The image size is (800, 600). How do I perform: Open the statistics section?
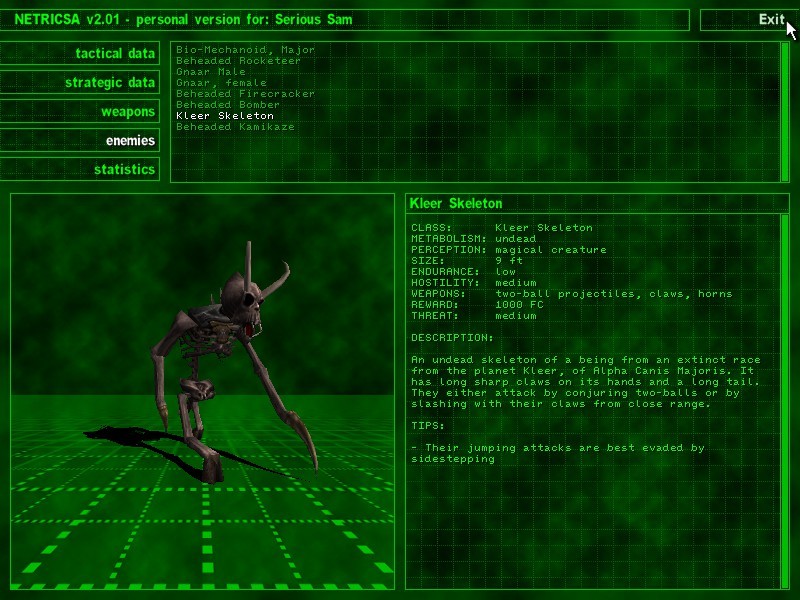80,169
